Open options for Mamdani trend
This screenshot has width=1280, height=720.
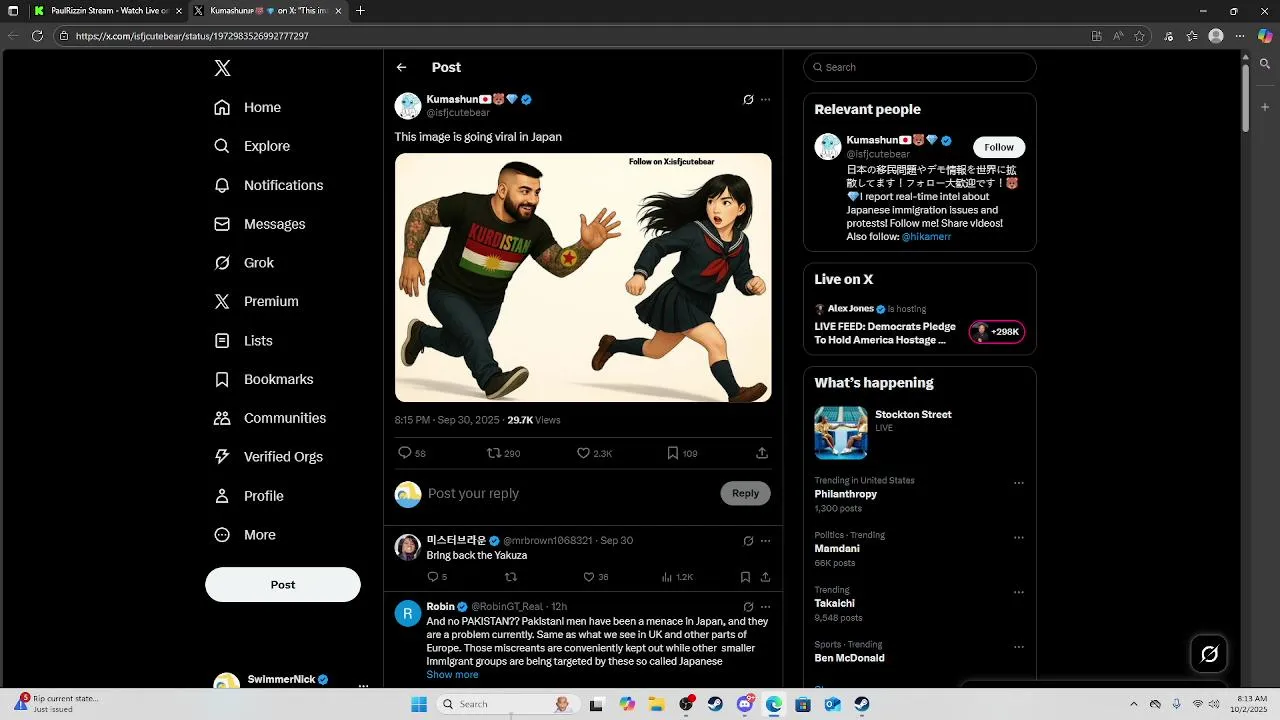(x=1019, y=538)
